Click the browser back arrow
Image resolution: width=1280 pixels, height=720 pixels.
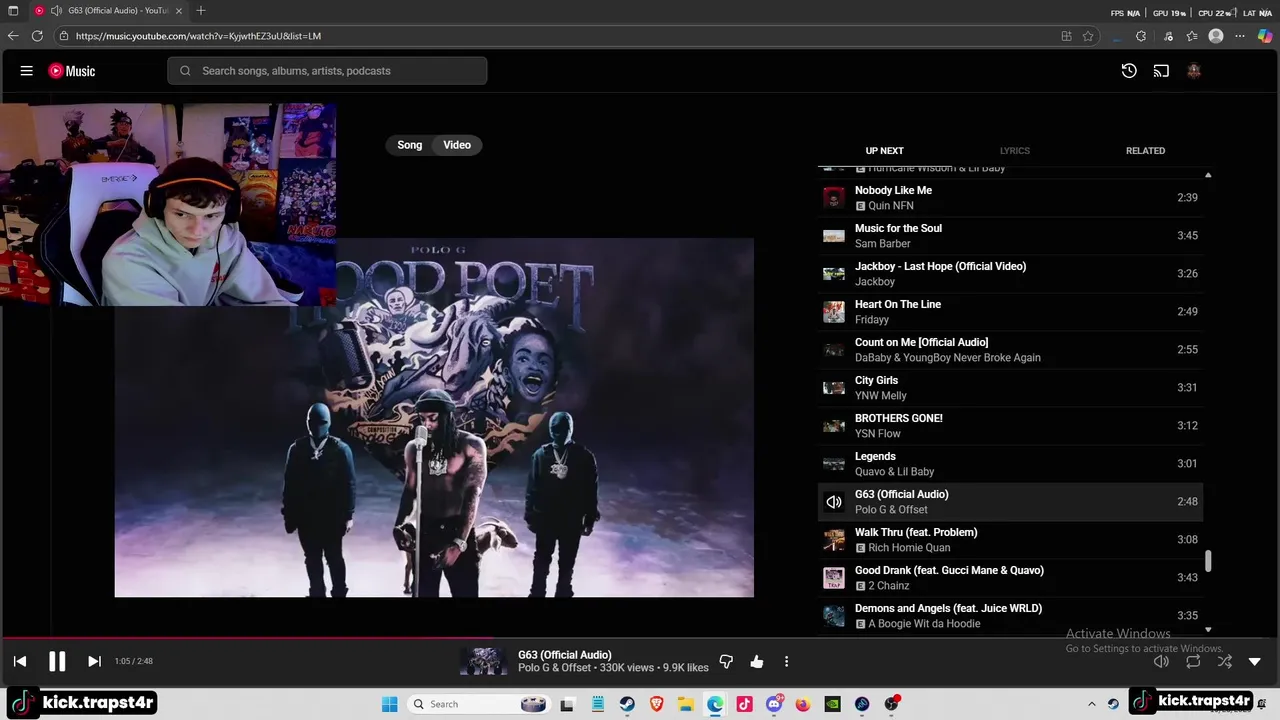pyautogui.click(x=13, y=36)
